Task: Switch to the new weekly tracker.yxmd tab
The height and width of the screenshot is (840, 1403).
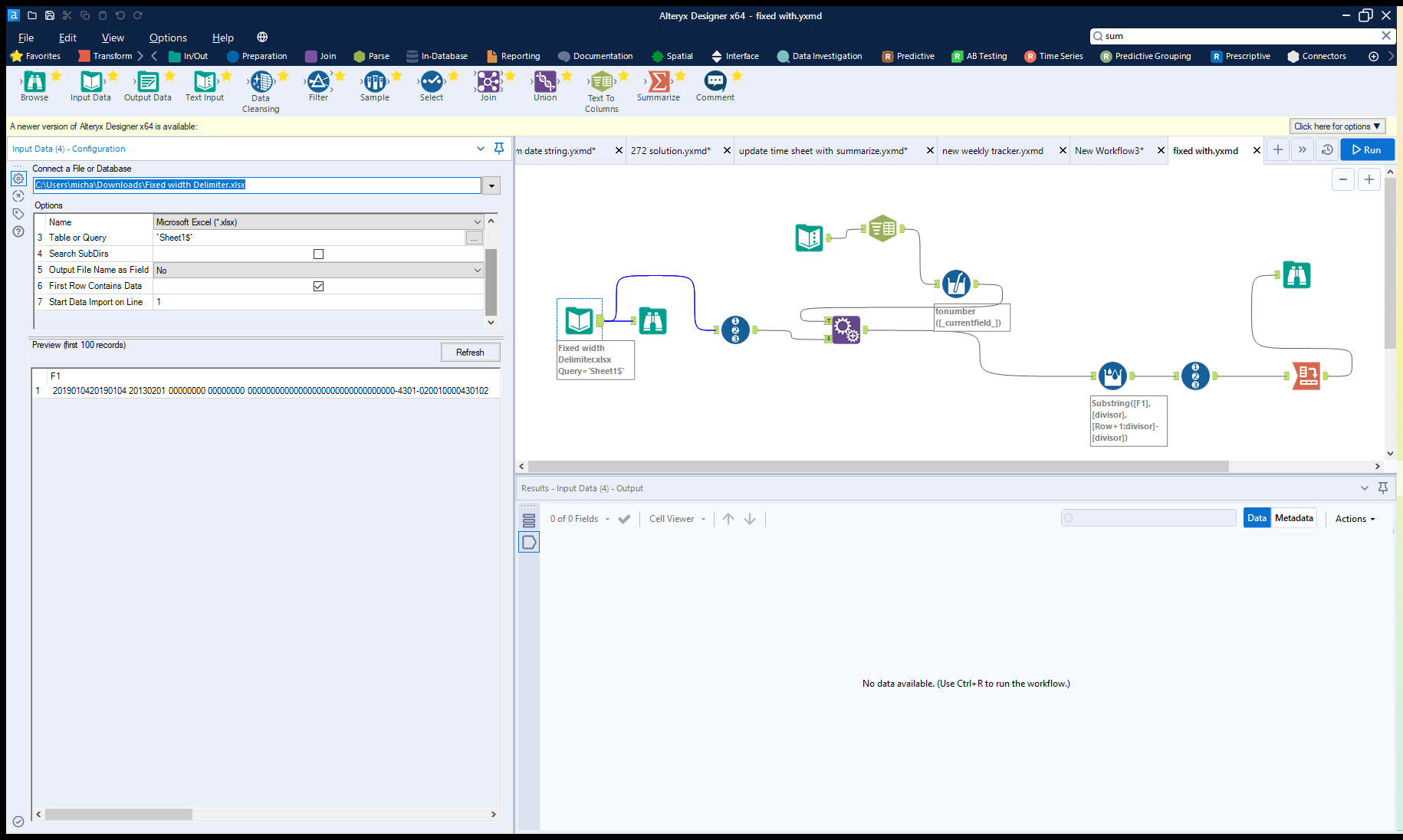Action: pos(992,150)
